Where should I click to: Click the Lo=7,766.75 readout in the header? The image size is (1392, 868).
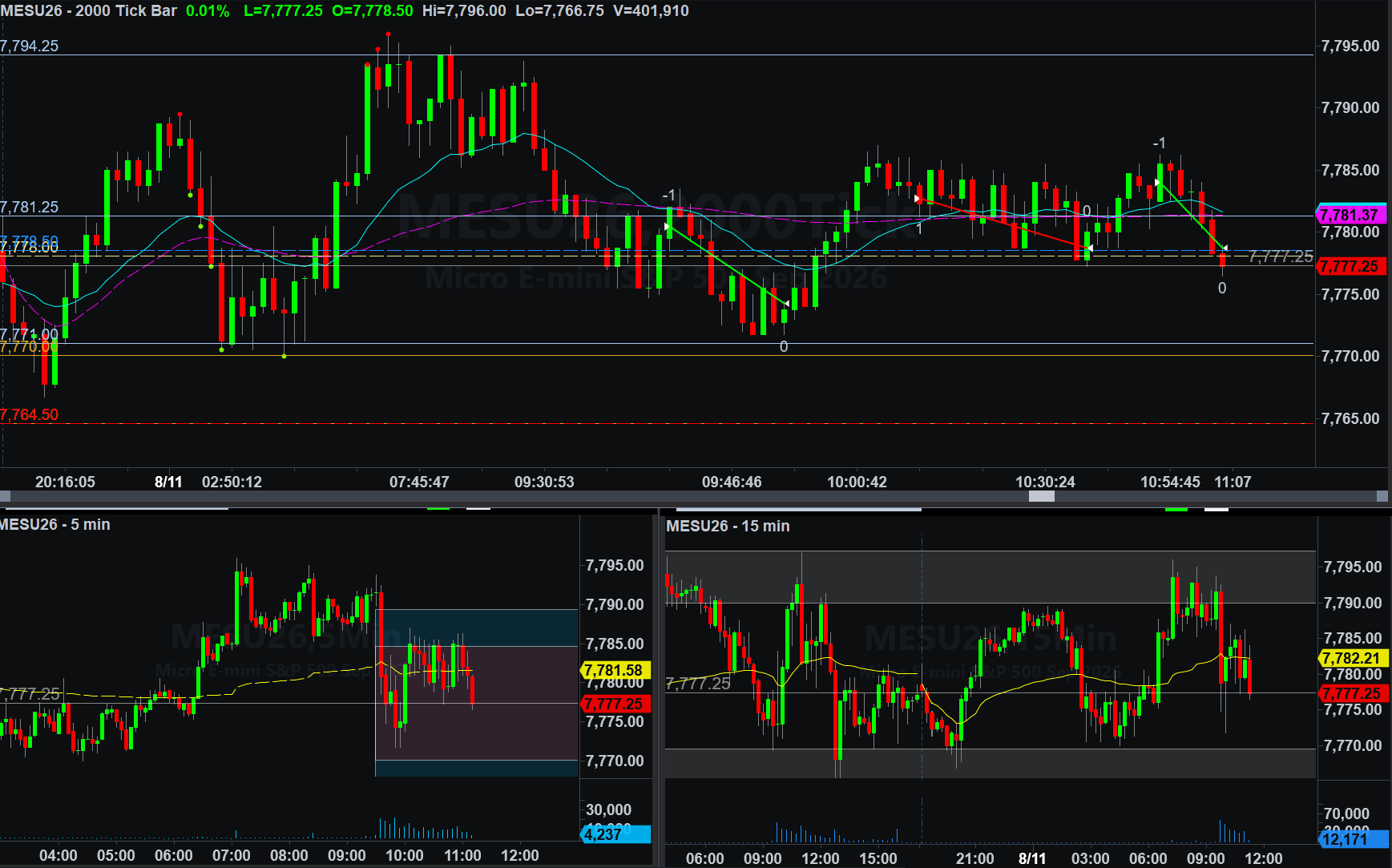(x=559, y=11)
